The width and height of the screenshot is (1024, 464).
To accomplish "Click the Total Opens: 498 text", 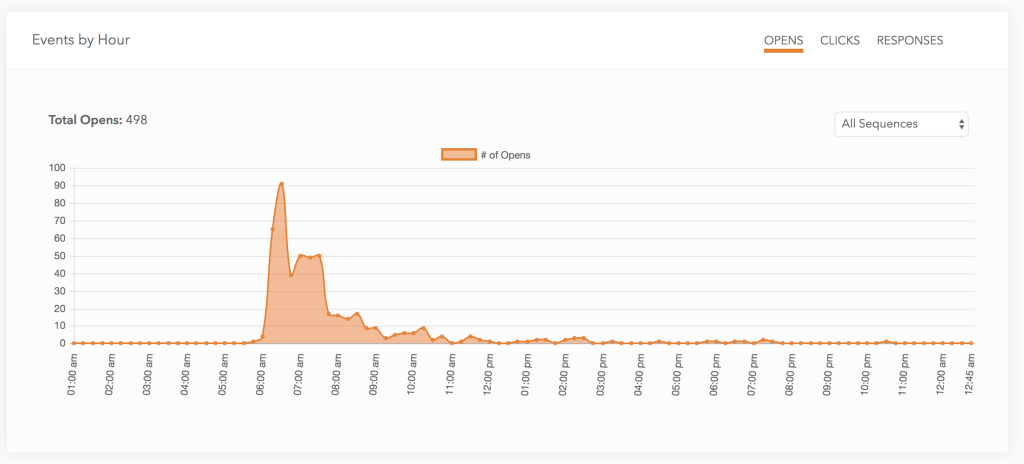I will (x=98, y=120).
